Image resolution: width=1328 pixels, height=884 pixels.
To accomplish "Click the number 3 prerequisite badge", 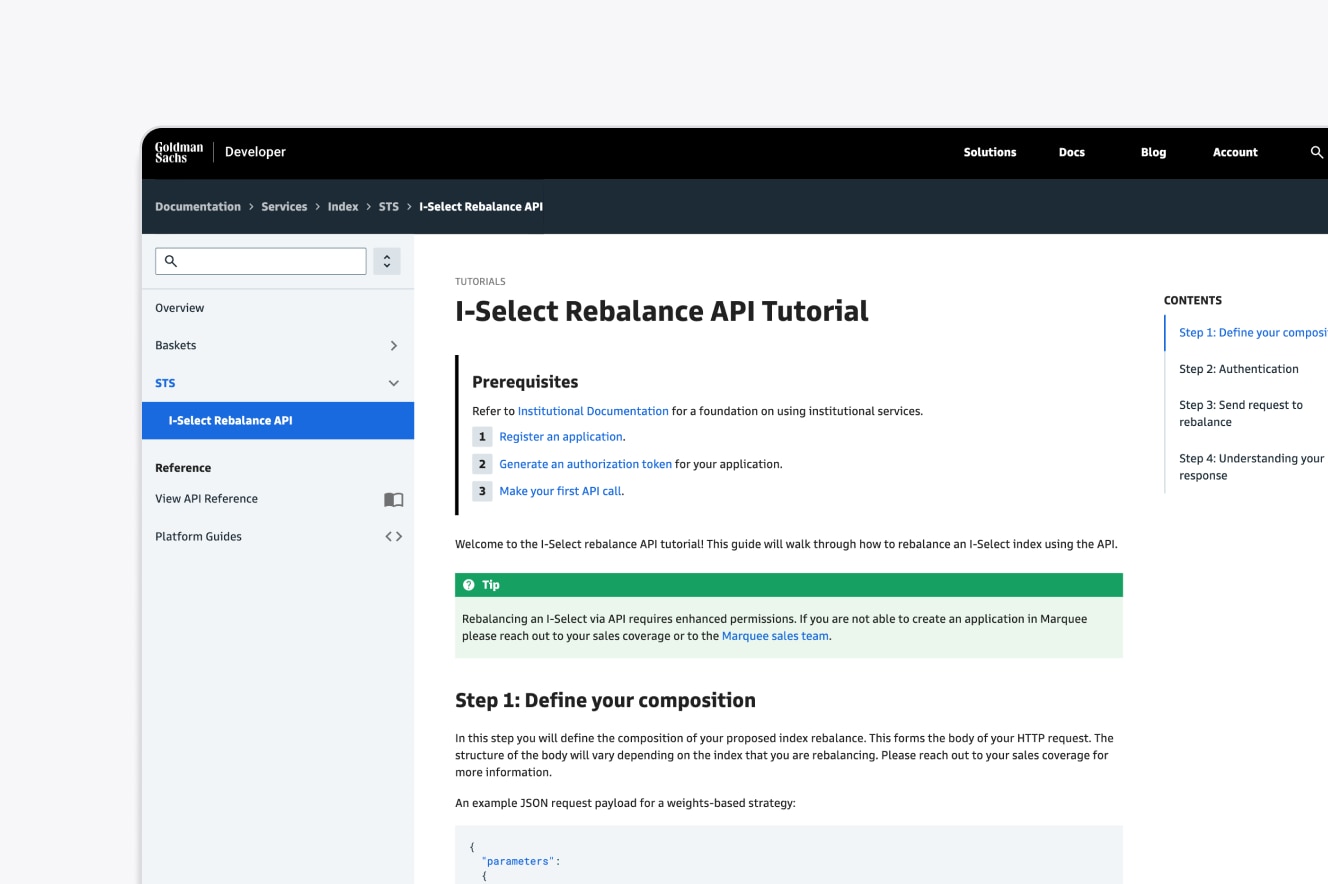I will 482,491.
